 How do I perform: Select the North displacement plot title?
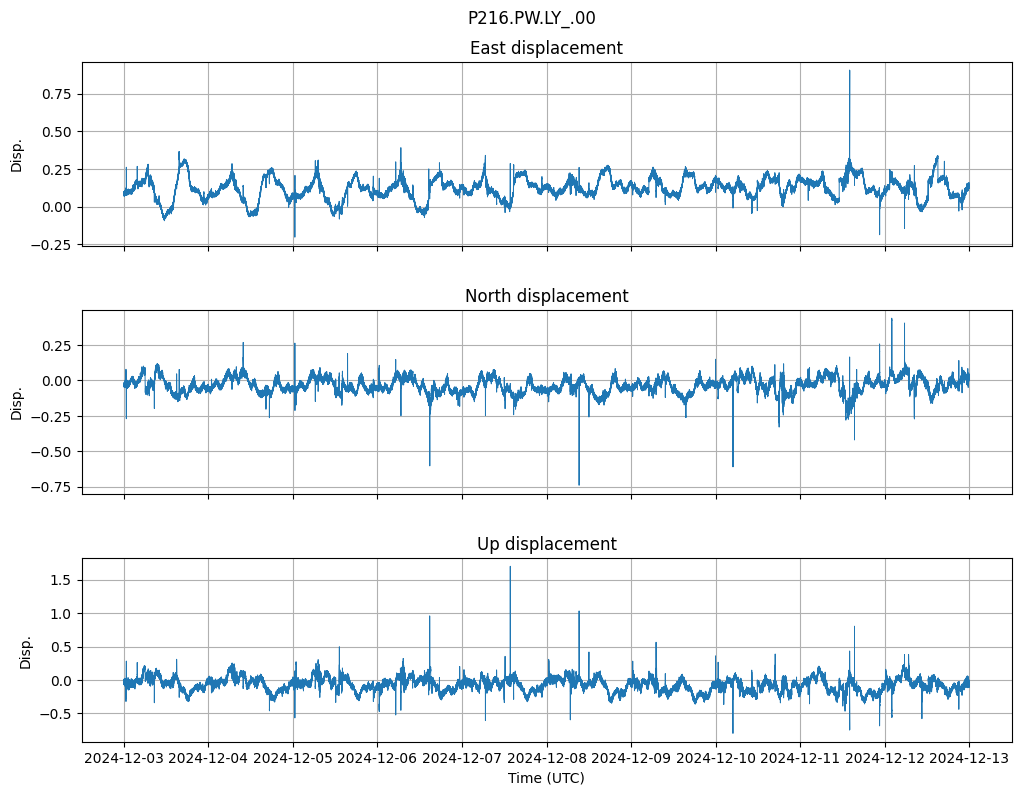pyautogui.click(x=546, y=296)
